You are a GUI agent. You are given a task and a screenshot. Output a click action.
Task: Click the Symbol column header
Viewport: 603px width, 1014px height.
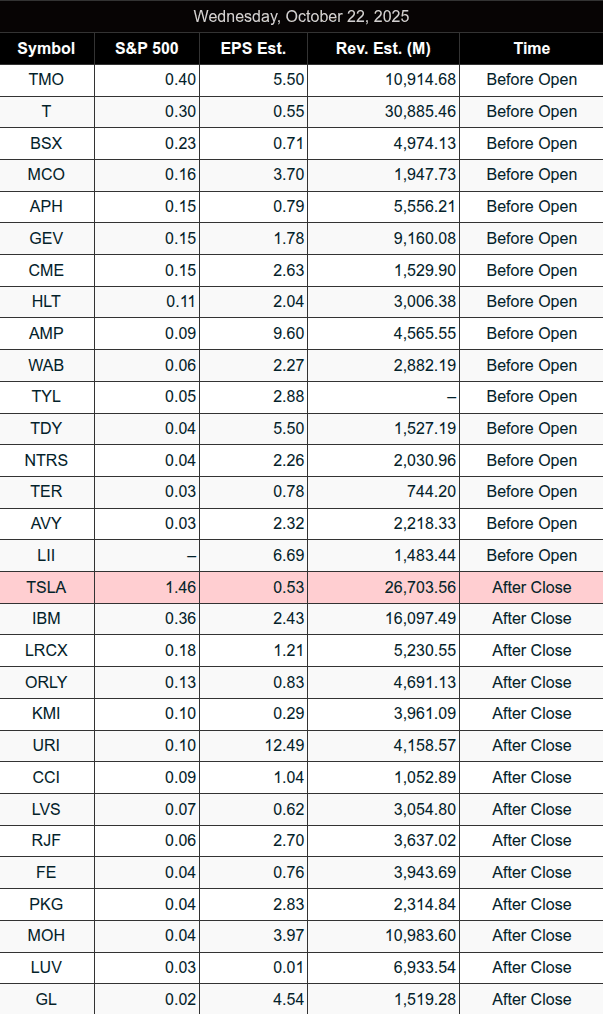point(47,48)
